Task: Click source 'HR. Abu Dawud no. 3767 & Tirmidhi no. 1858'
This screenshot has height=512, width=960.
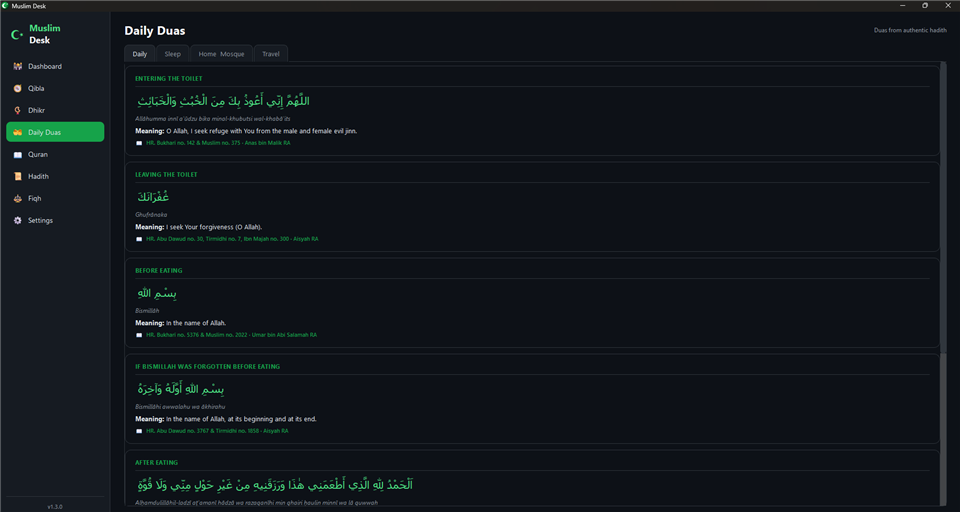Action: click(x=217, y=431)
